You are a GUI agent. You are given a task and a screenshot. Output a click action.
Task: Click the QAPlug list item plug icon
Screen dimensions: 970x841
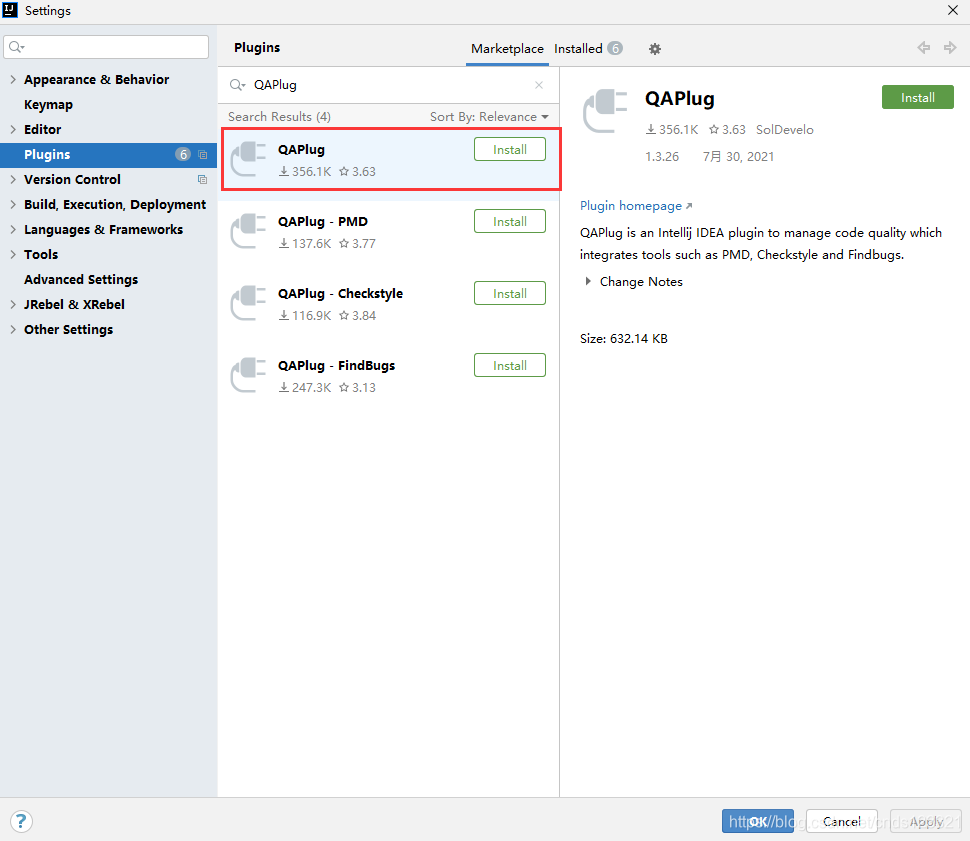tap(248, 159)
